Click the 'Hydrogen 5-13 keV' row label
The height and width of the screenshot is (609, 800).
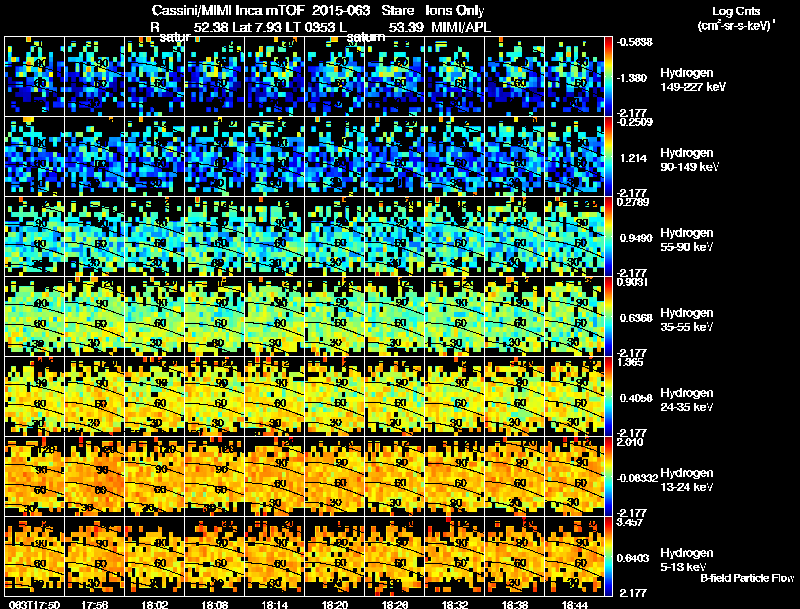(687, 560)
